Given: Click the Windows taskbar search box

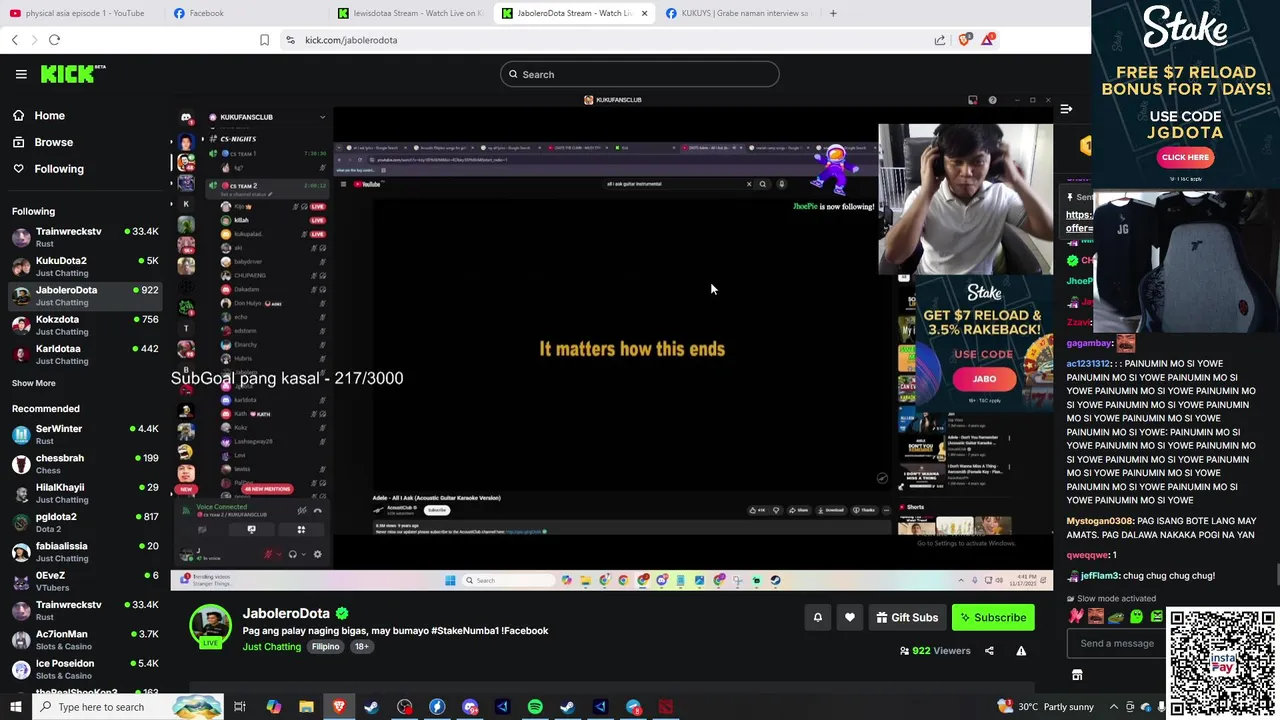Looking at the screenshot, I should click(x=128, y=707).
